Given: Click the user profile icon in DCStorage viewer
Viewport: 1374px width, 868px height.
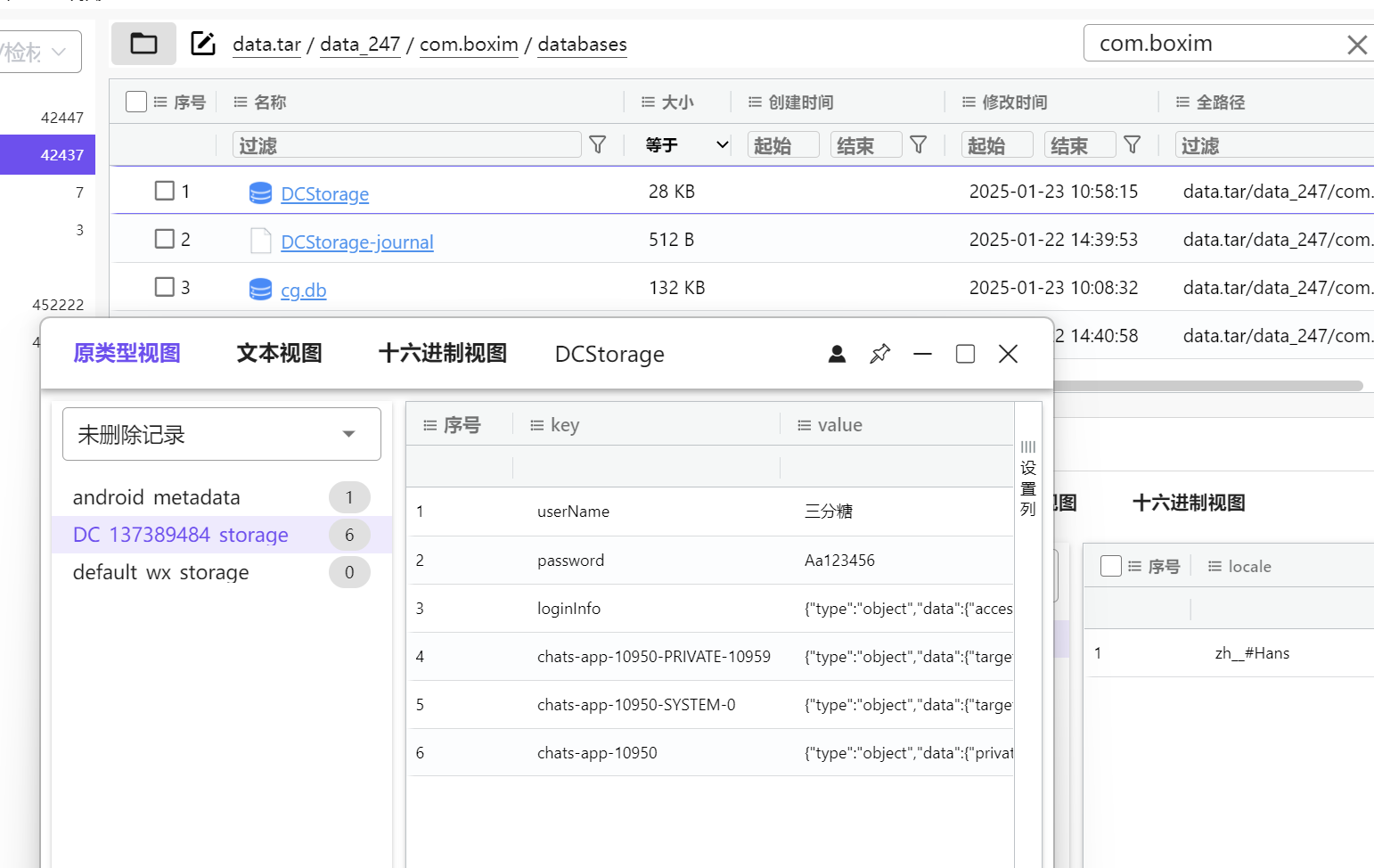Looking at the screenshot, I should coord(837,354).
